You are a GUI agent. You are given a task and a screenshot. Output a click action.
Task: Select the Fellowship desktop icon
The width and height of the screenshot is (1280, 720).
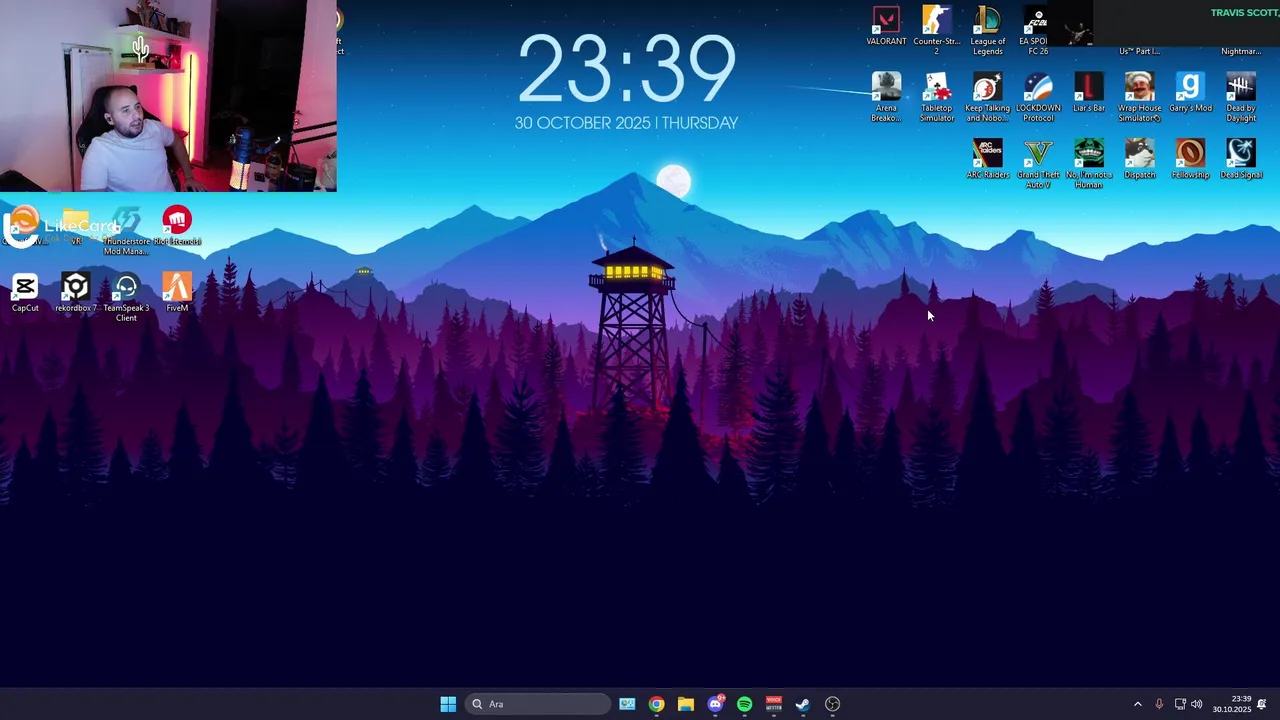click(x=1190, y=160)
